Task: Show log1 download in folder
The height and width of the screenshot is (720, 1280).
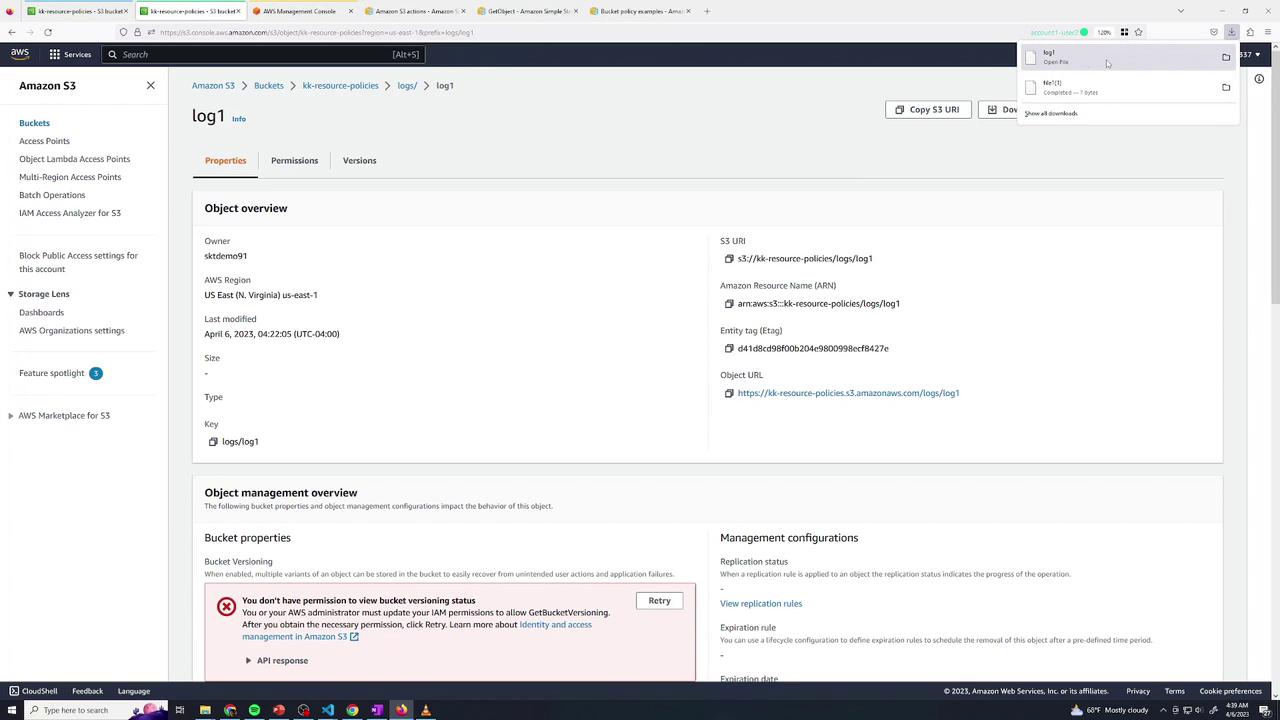Action: 1226,57
